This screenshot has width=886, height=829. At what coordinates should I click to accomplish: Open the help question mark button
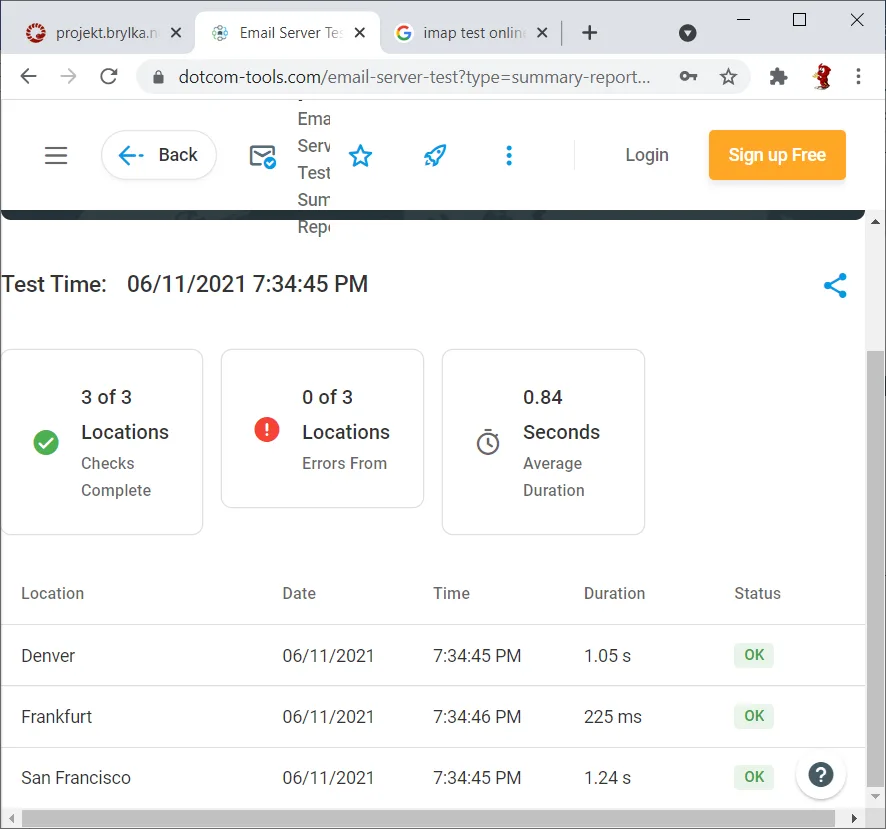pos(820,774)
